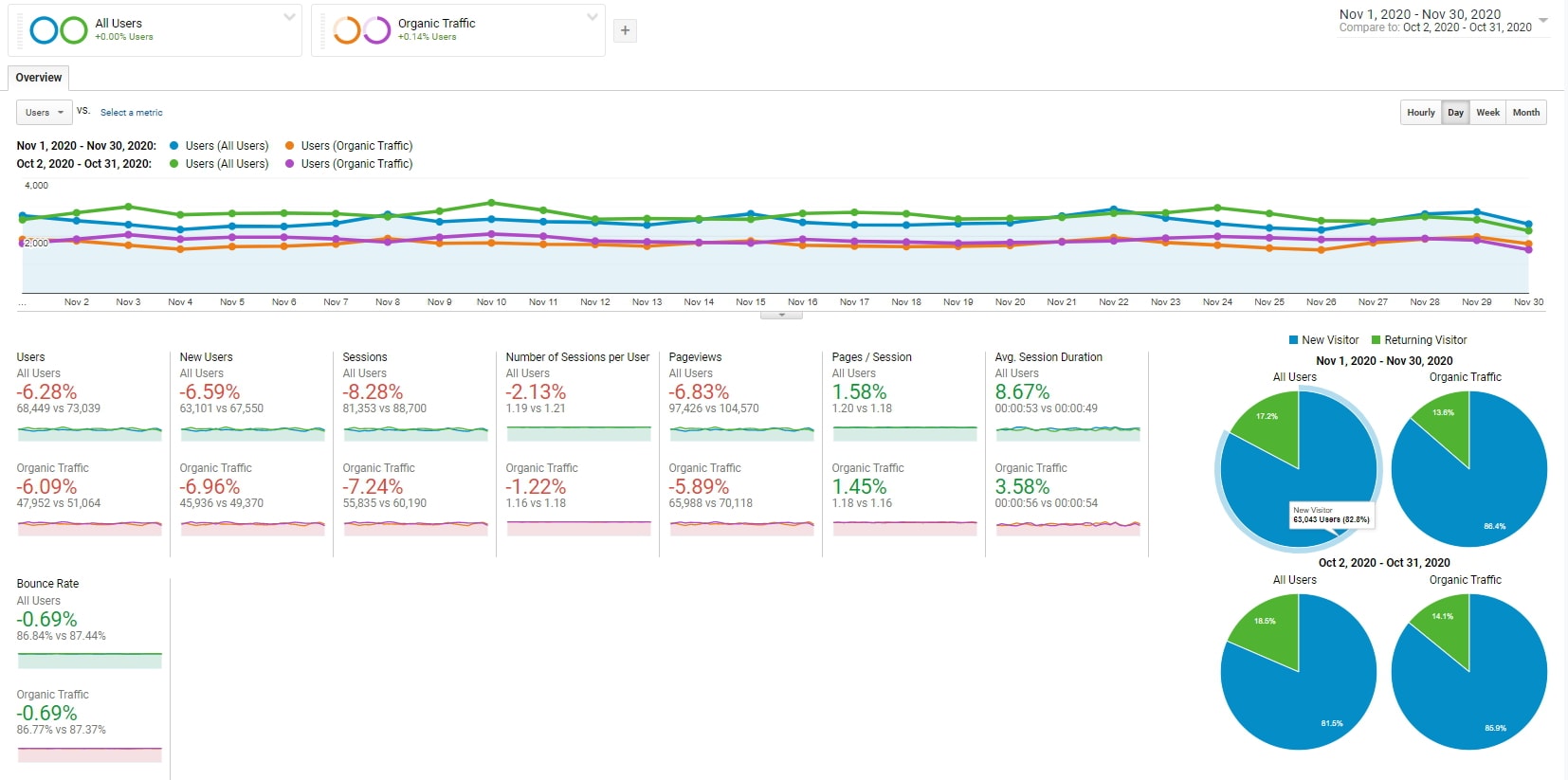Click the green Returning Visitor legend swatch
The width and height of the screenshot is (1568, 780).
coord(1376,340)
